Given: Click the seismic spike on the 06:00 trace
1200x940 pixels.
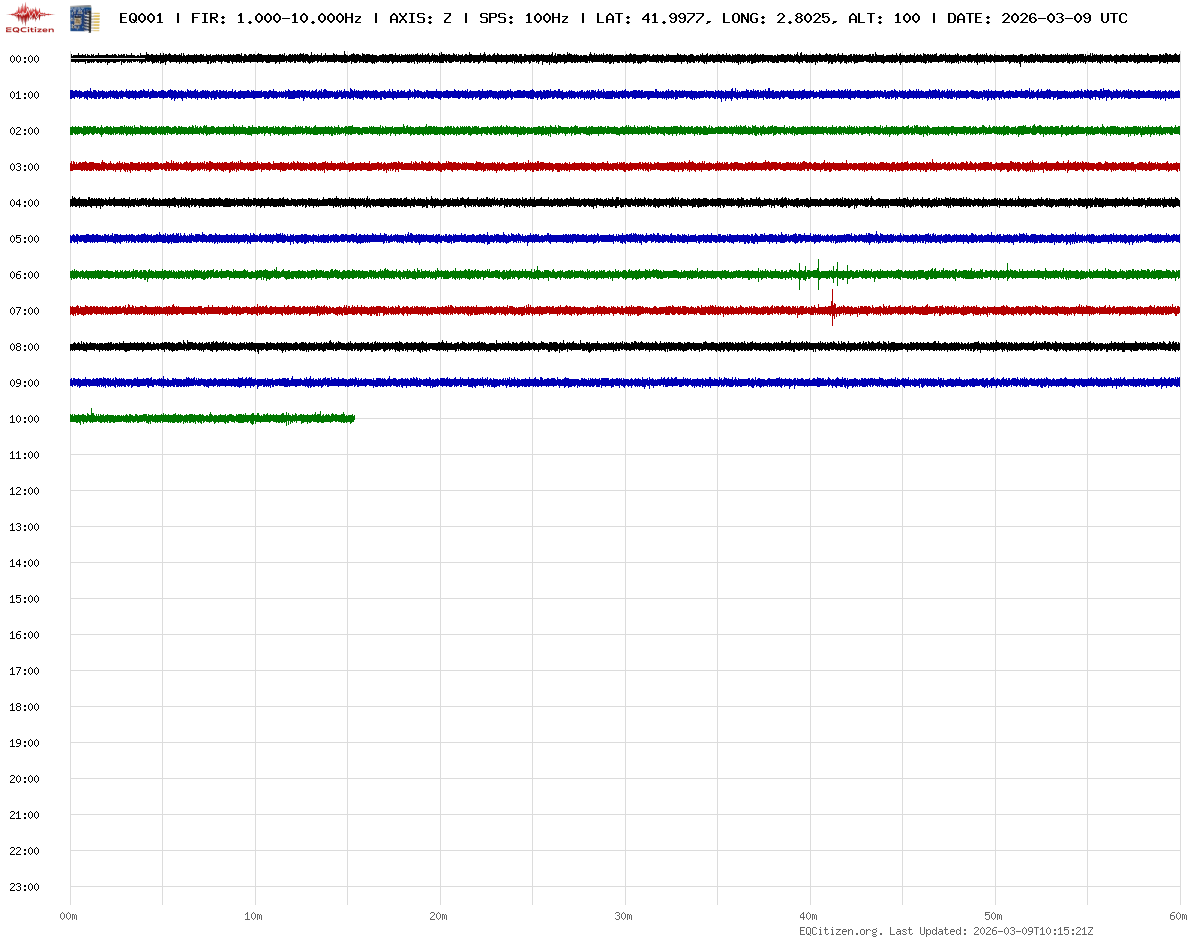Looking at the screenshot, I should coord(819,273).
